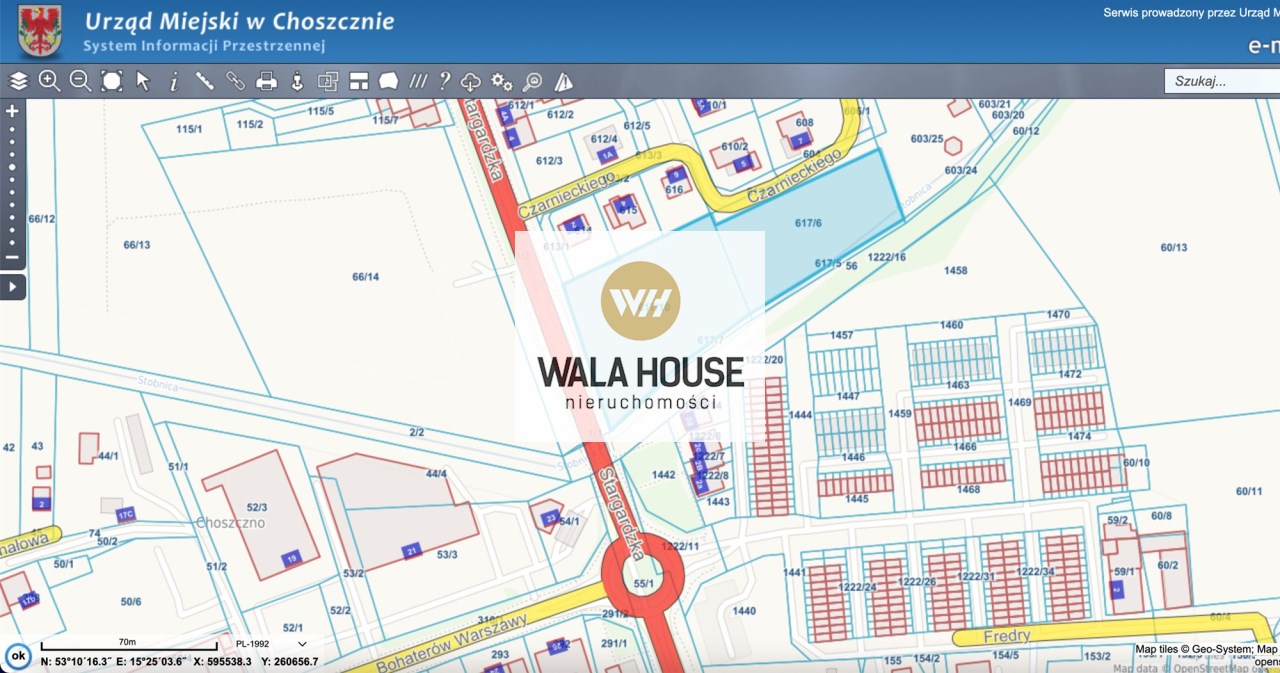Click the address marker 17C
Image resolution: width=1280 pixels, height=673 pixels.
coord(125,515)
